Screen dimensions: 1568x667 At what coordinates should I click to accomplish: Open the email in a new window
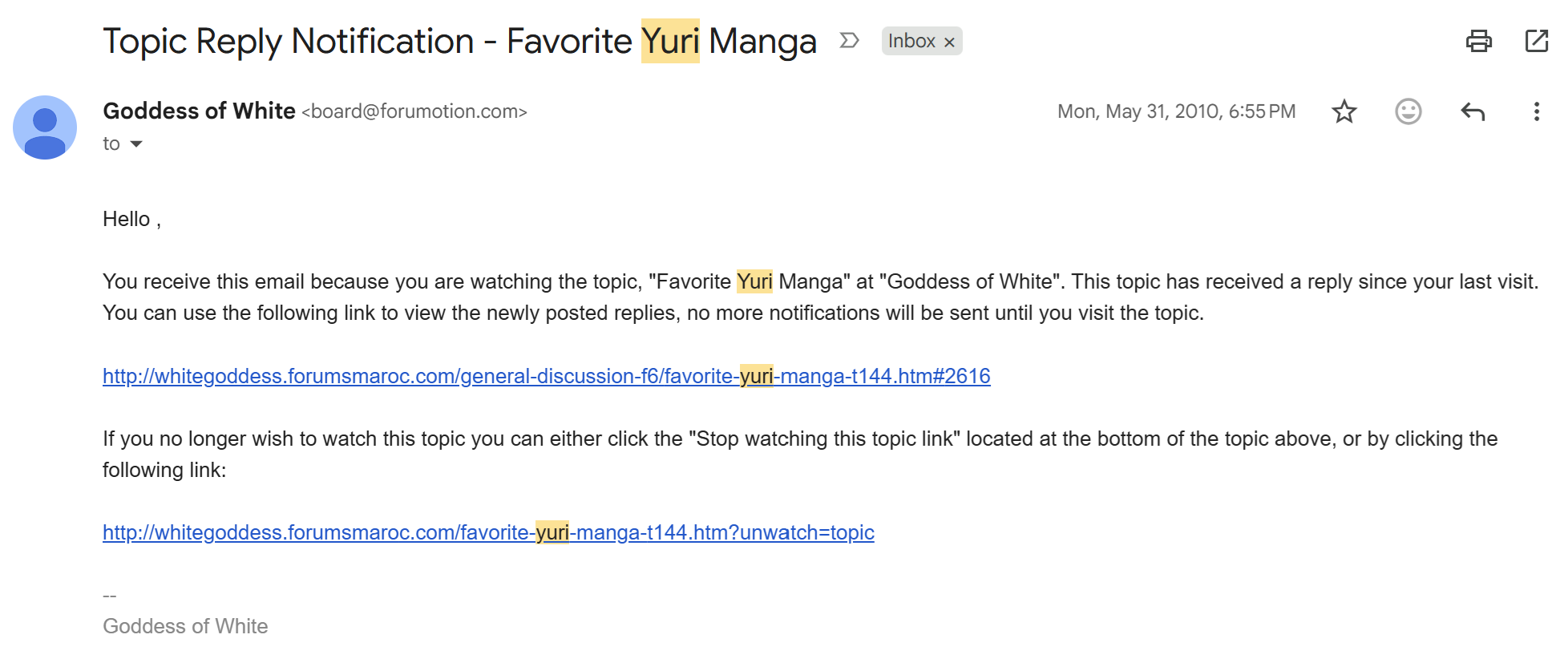click(x=1536, y=41)
